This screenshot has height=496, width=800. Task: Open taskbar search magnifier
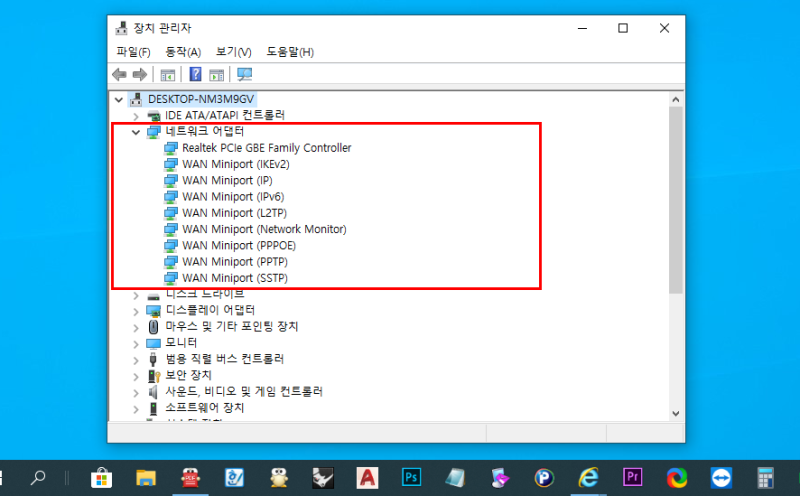click(38, 478)
